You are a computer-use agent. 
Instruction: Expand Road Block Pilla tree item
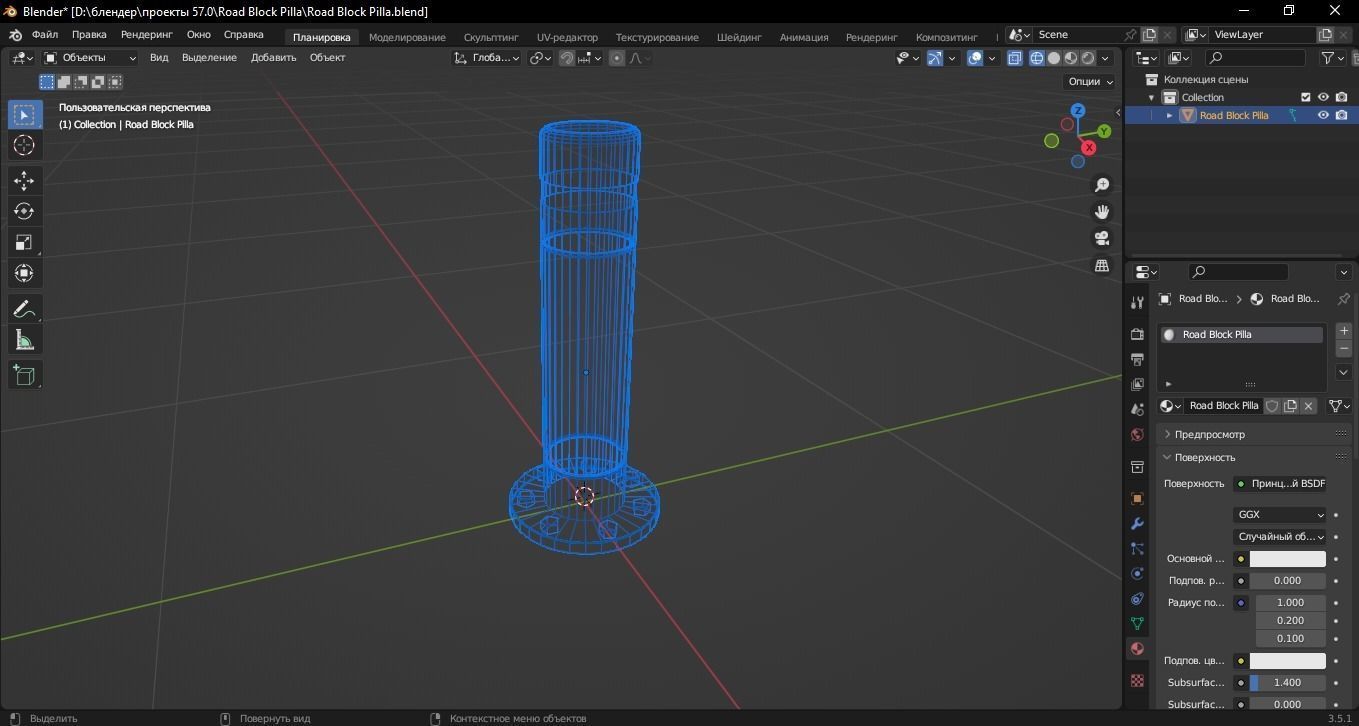(1169, 115)
